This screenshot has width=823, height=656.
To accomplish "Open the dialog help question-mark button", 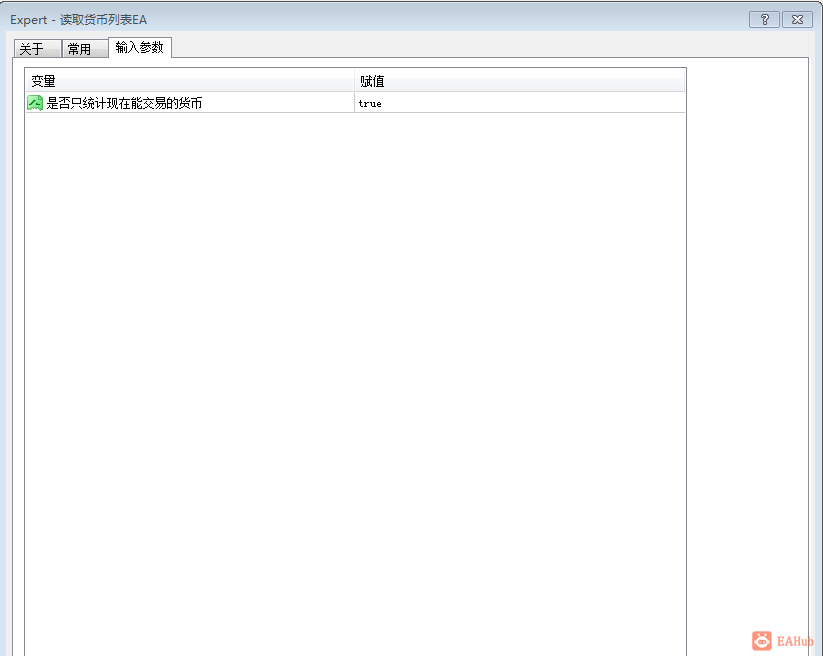I will 764,19.
